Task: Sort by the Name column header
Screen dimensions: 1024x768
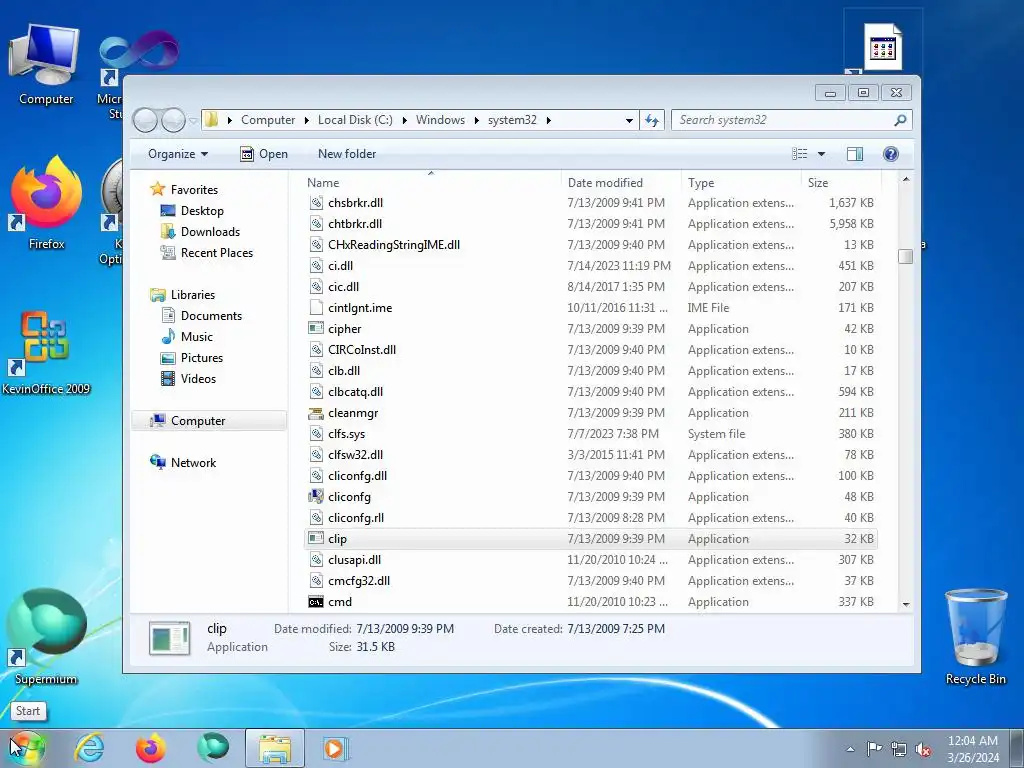Action: (x=431, y=183)
